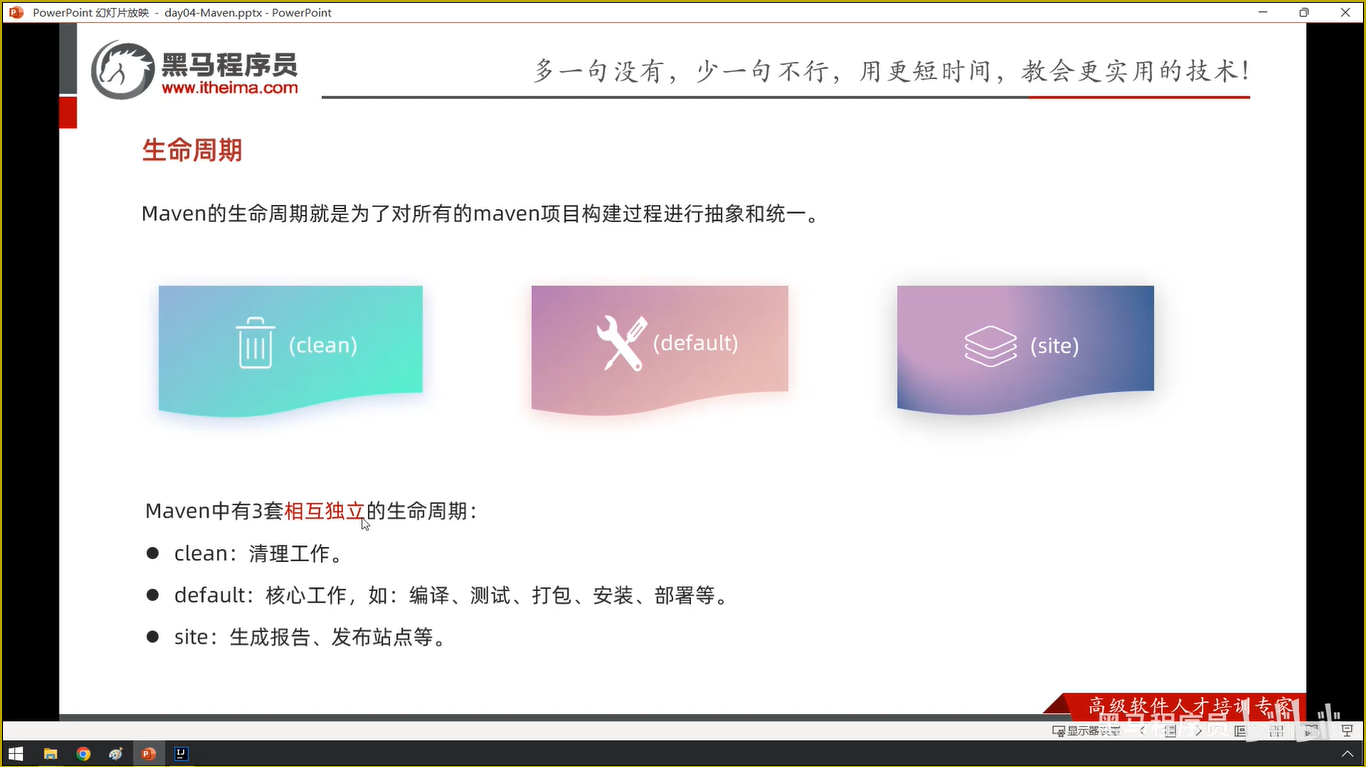
Task: Click the www.itheima.com link text
Action: click(230, 88)
